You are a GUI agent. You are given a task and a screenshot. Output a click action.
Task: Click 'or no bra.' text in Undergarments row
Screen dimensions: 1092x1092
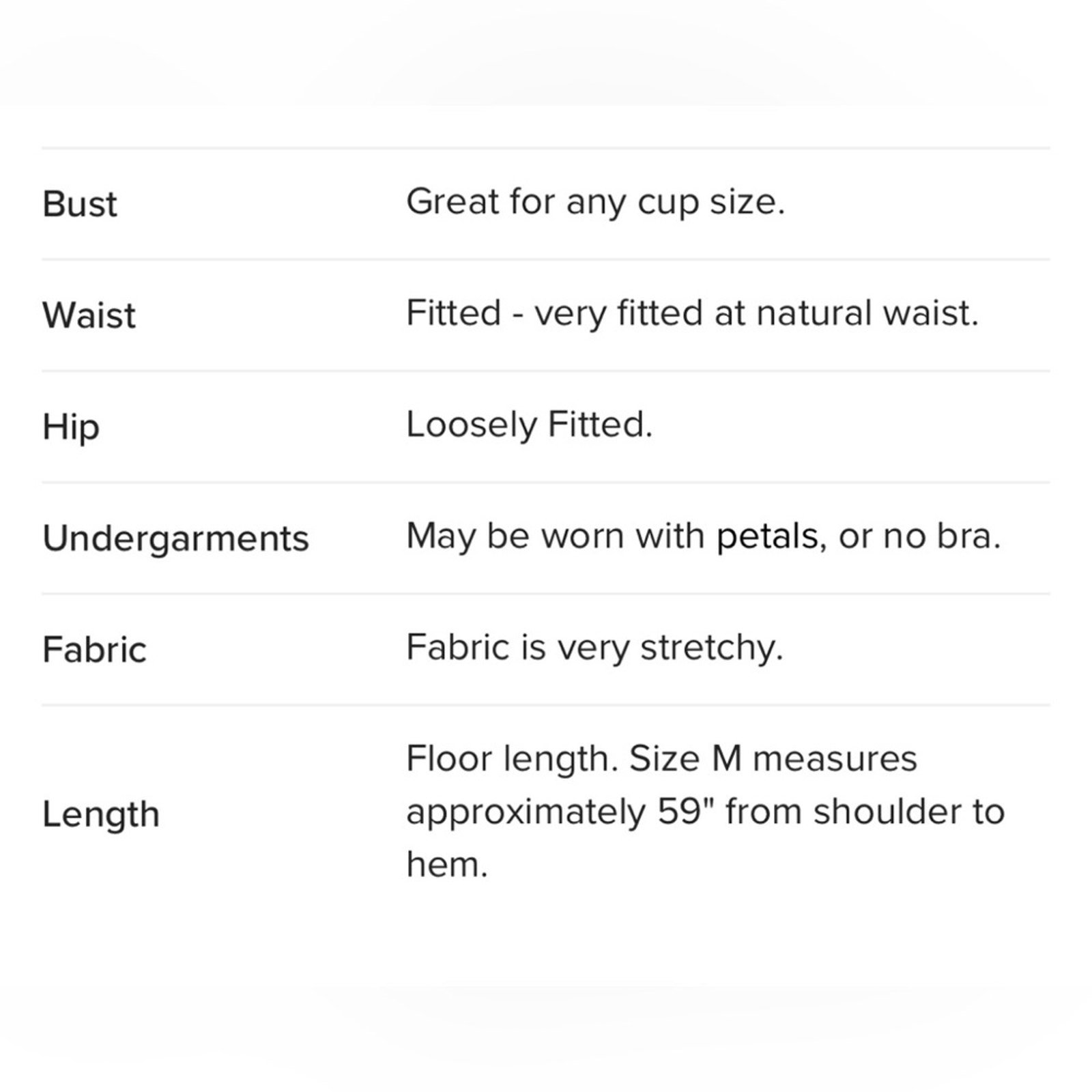[919, 536]
